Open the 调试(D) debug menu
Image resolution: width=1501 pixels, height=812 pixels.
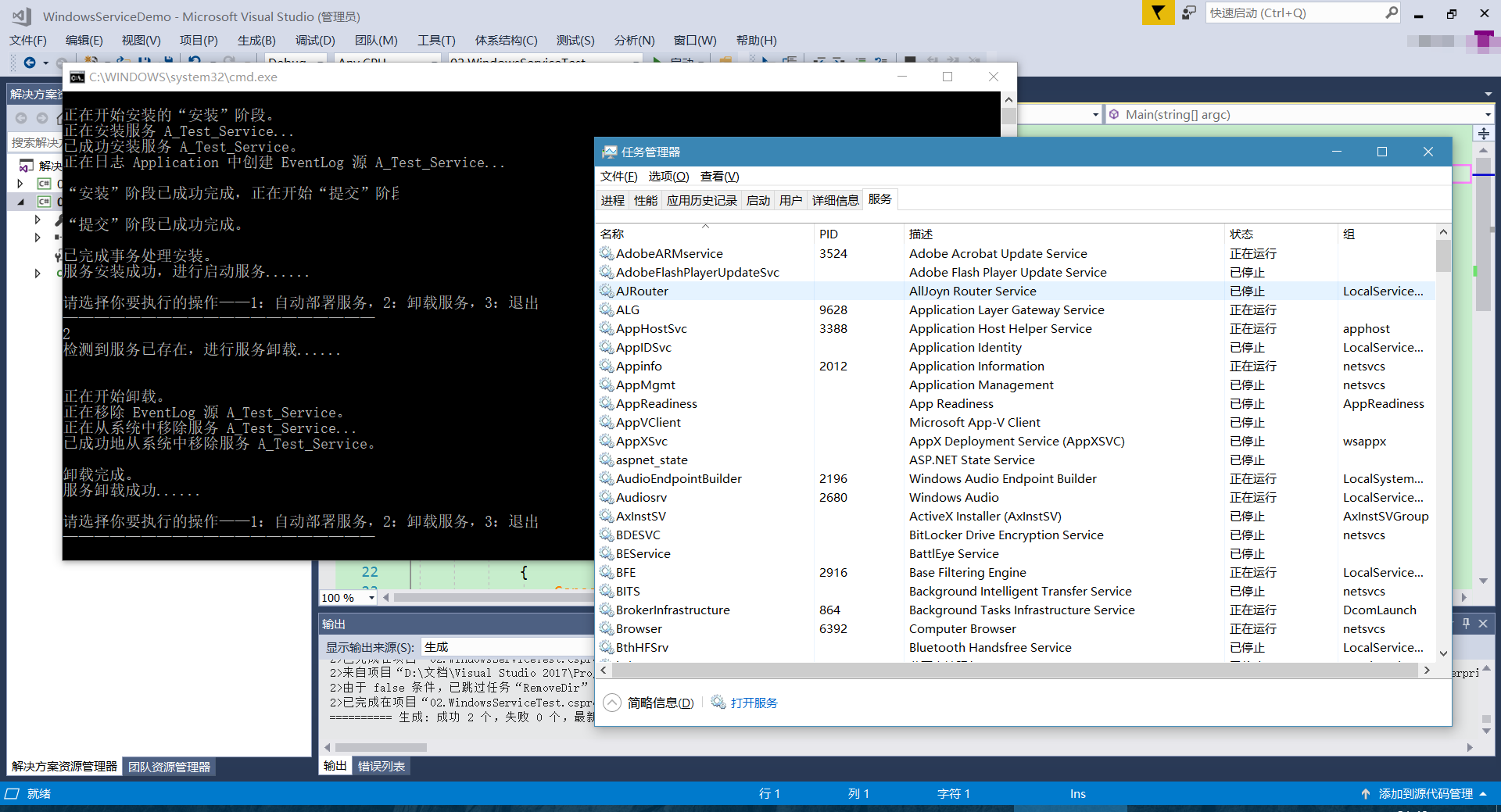[x=315, y=40]
